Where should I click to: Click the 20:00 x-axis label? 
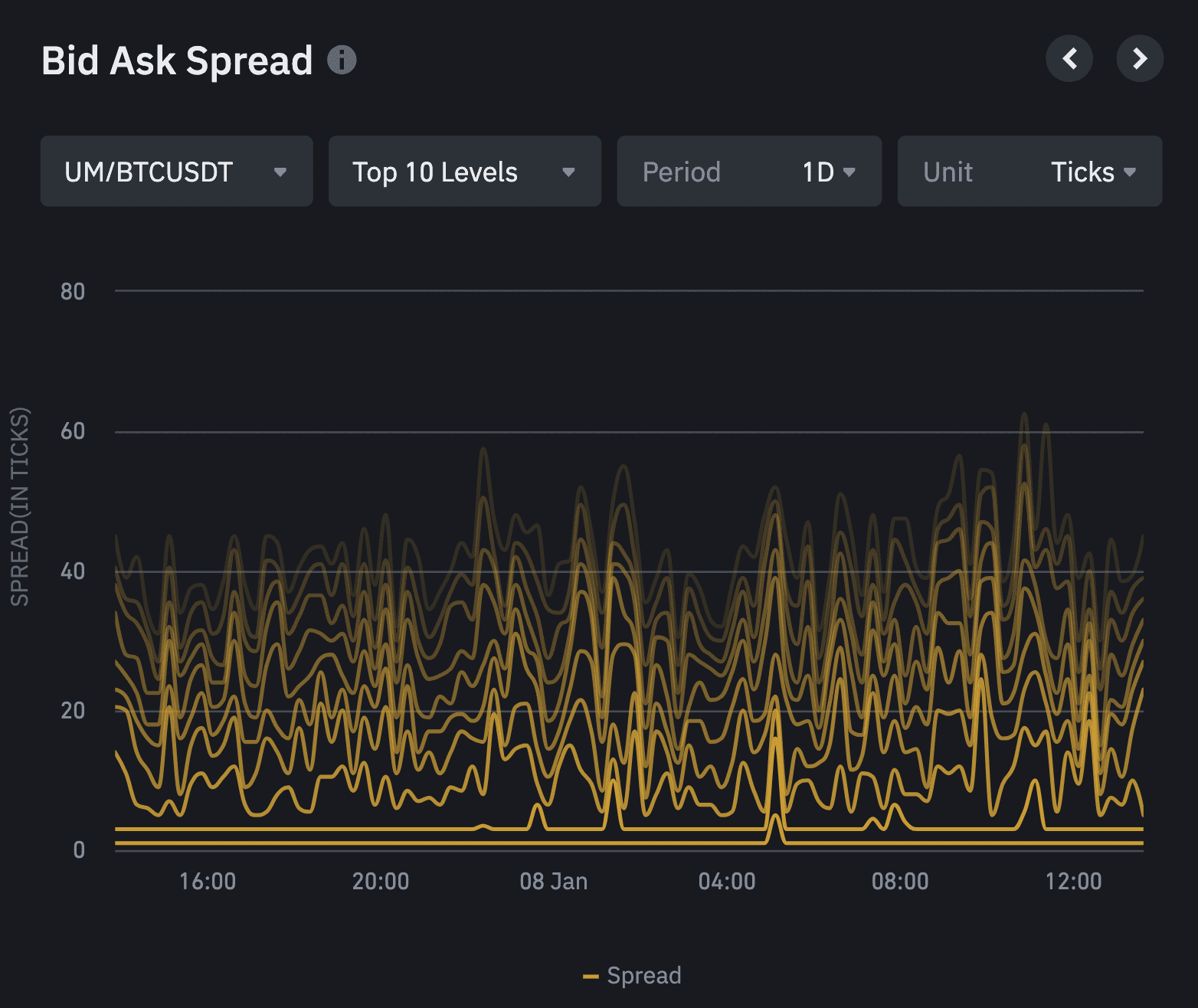click(x=381, y=882)
